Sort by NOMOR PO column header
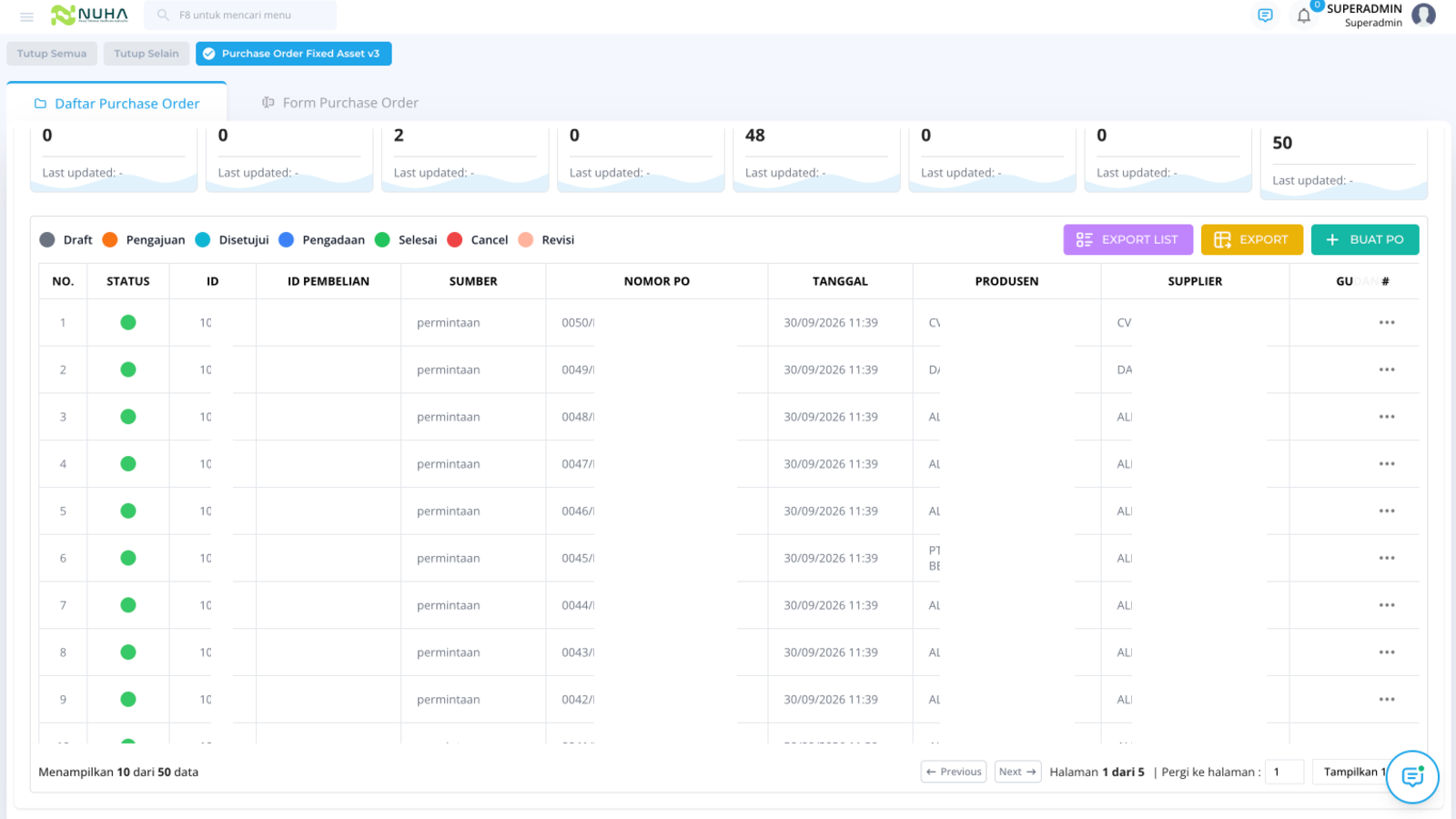 tap(657, 281)
